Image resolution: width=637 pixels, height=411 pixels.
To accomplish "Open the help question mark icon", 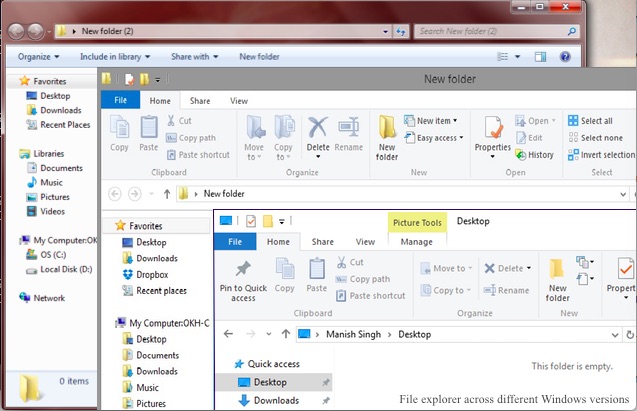I will click(x=565, y=57).
